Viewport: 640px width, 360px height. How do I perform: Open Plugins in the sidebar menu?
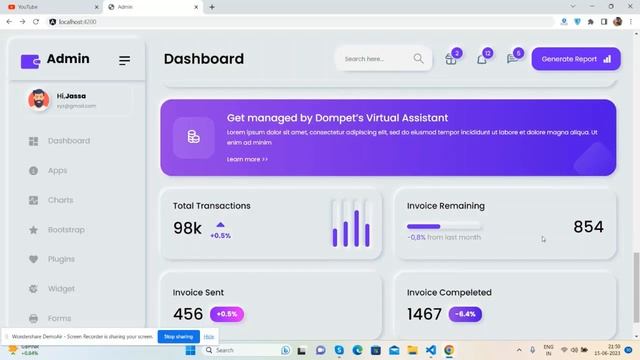(x=61, y=259)
